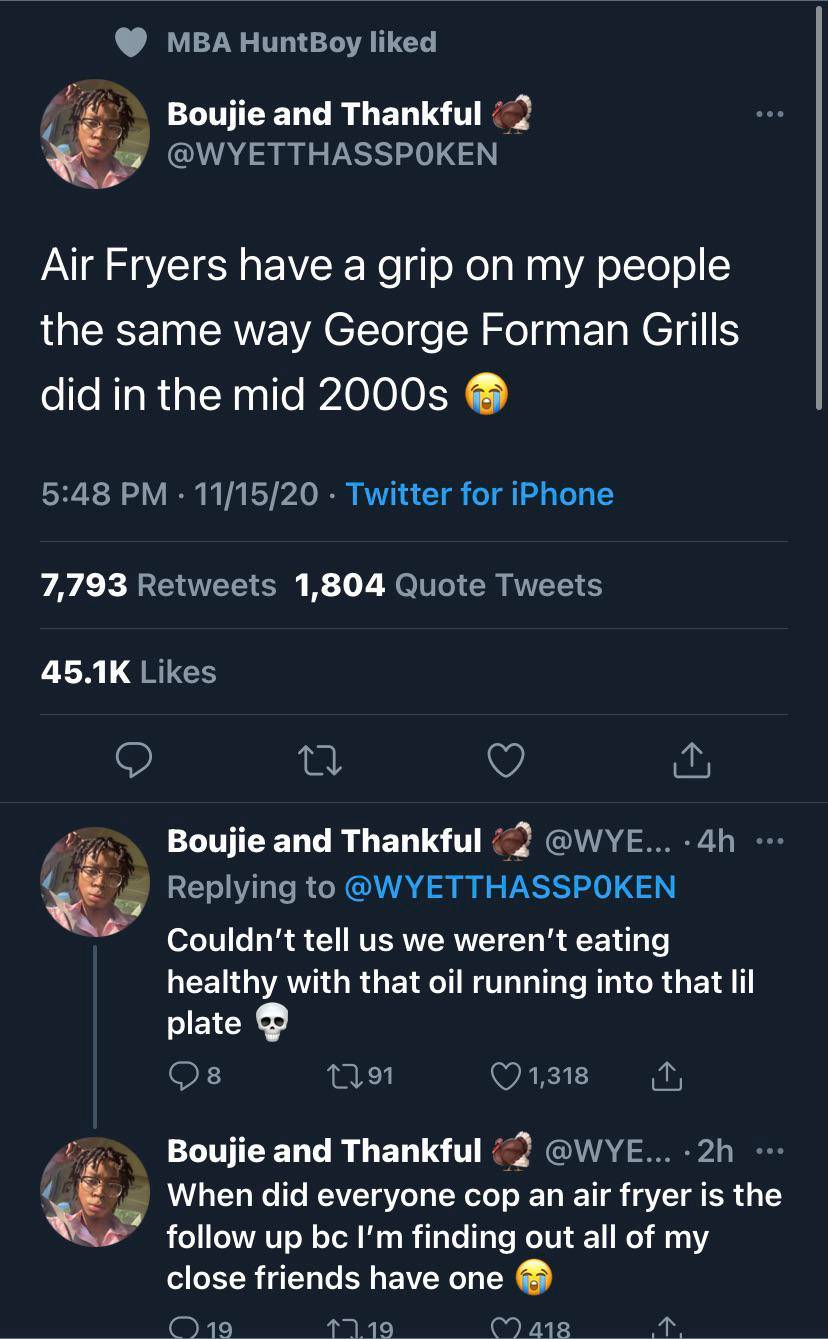Screen dimensions: 828x1339
Task: Open the main tweet author's profile picture
Action: click(x=95, y=134)
